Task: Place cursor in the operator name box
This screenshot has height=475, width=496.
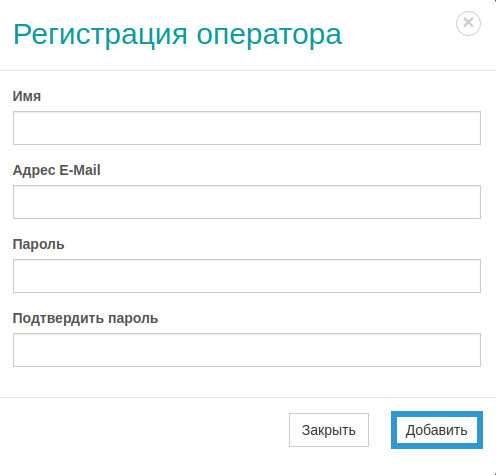Action: [x=247, y=128]
